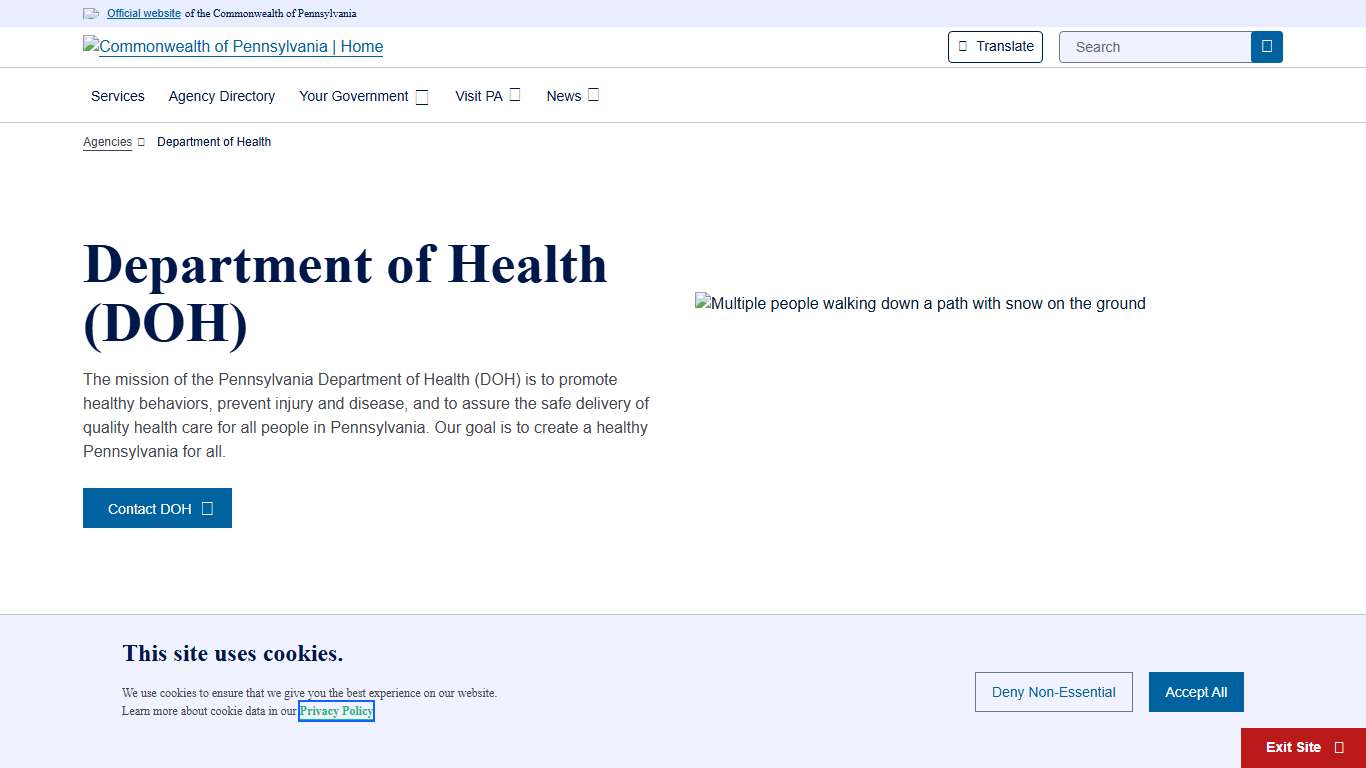
Task: Deny non-essential cookies
Action: coord(1053,692)
